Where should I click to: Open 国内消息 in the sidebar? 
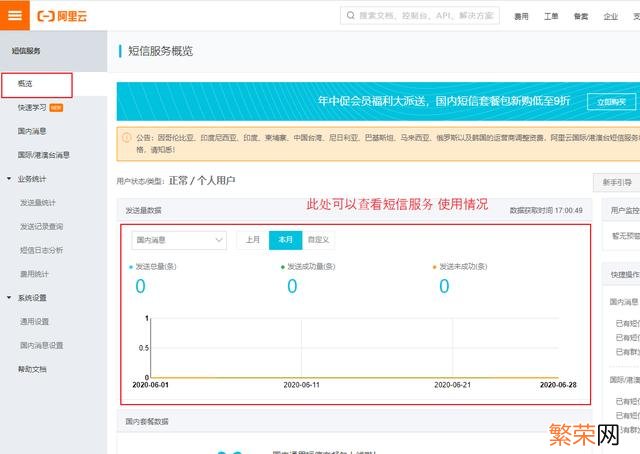click(x=32, y=131)
